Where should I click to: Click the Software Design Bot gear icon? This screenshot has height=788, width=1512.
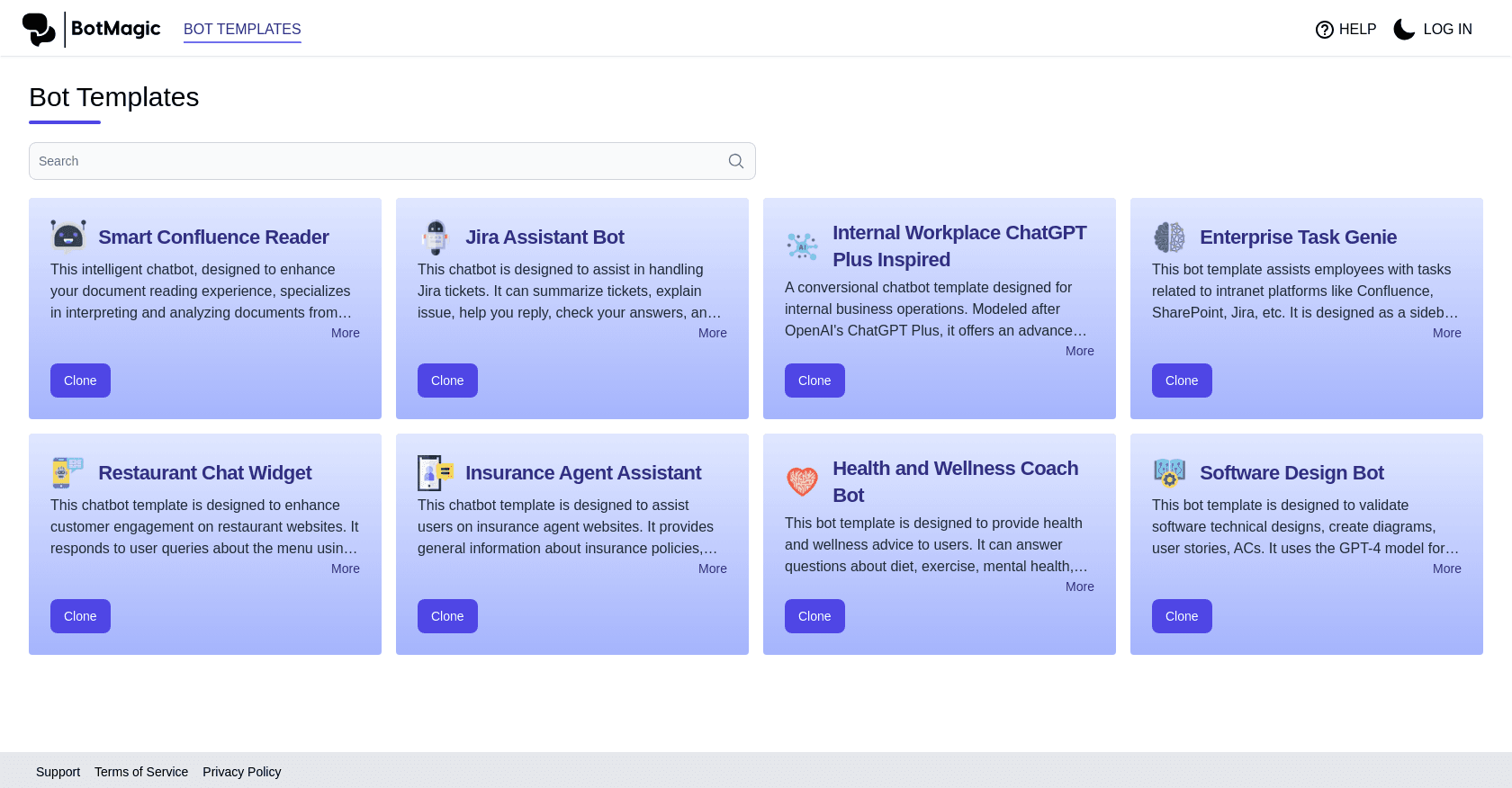1170,472
